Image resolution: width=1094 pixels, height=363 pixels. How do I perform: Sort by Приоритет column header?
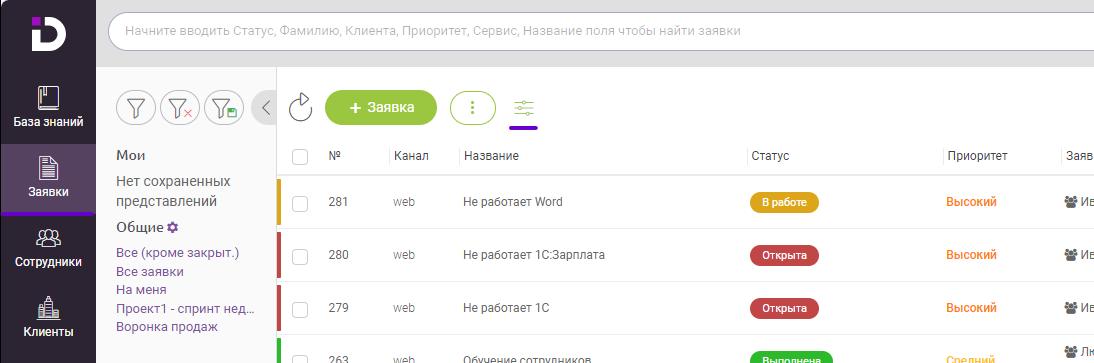[977, 156]
